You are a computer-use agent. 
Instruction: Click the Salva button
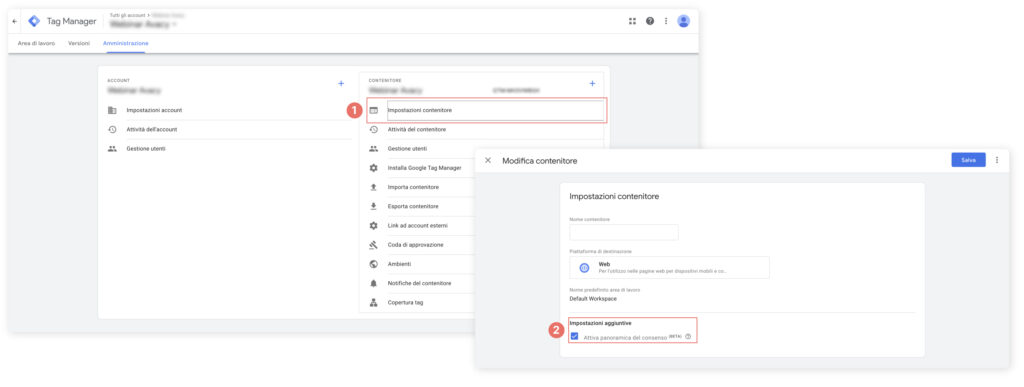point(968,160)
